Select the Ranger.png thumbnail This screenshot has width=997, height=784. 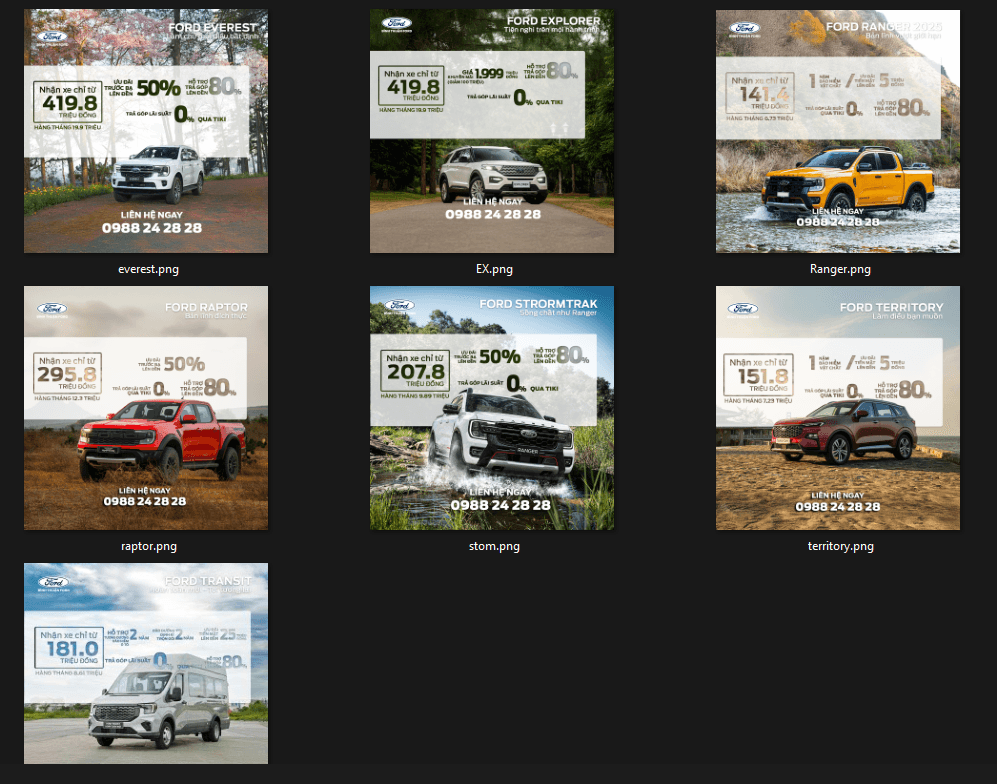[837, 131]
